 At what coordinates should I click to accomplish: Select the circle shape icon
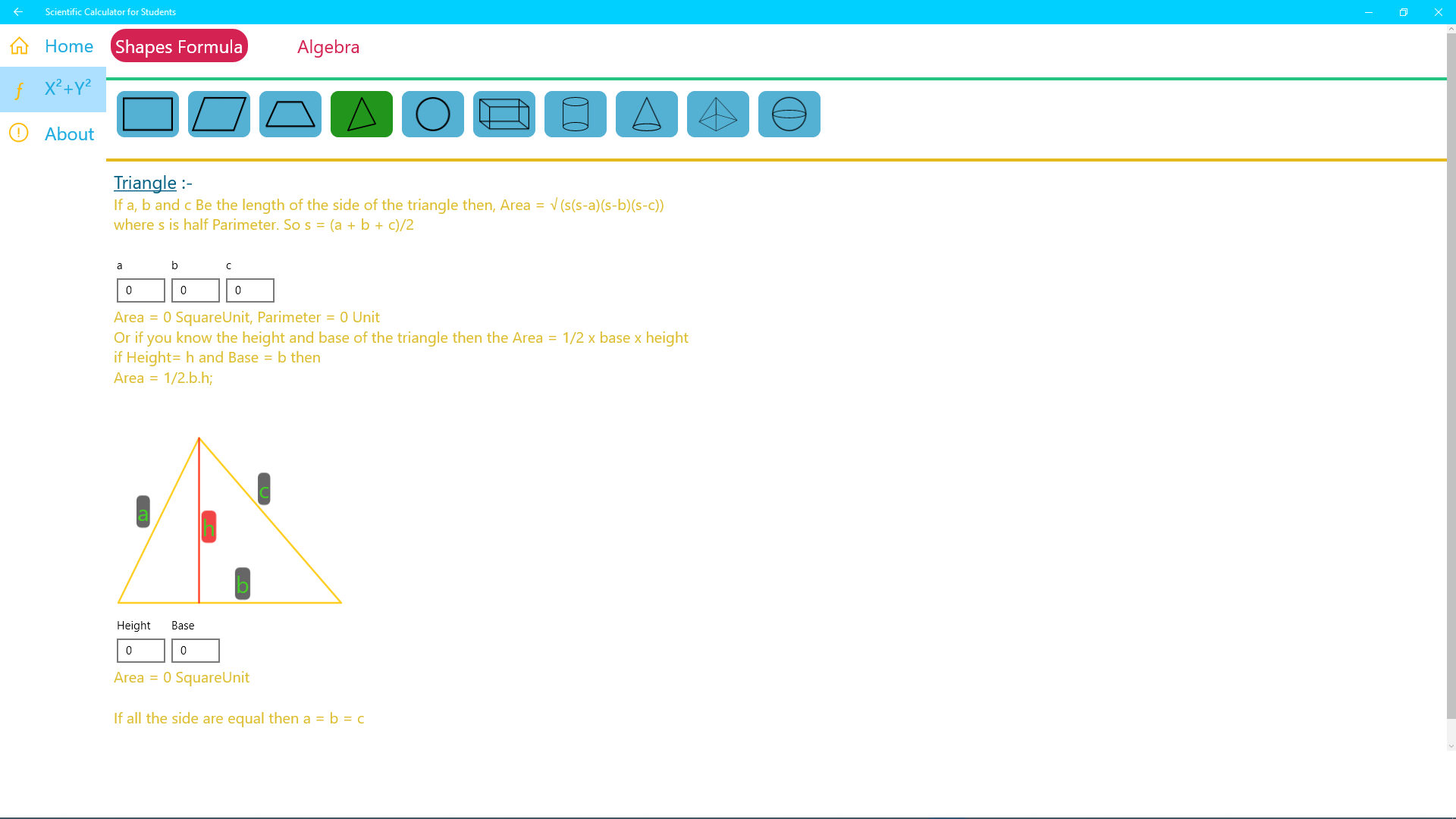(x=433, y=115)
